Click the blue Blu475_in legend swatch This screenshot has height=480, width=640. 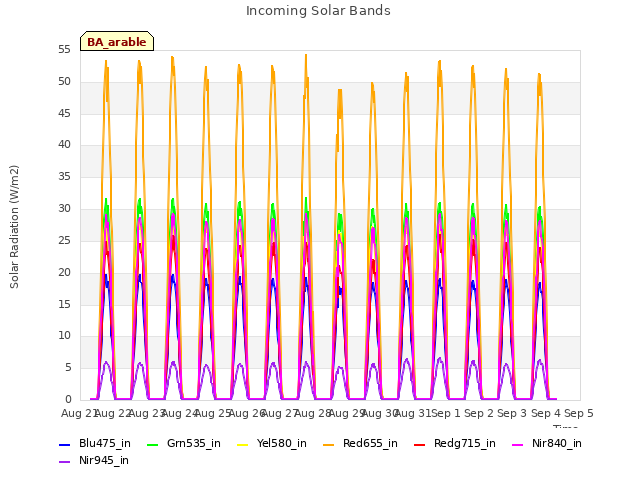coord(64,444)
